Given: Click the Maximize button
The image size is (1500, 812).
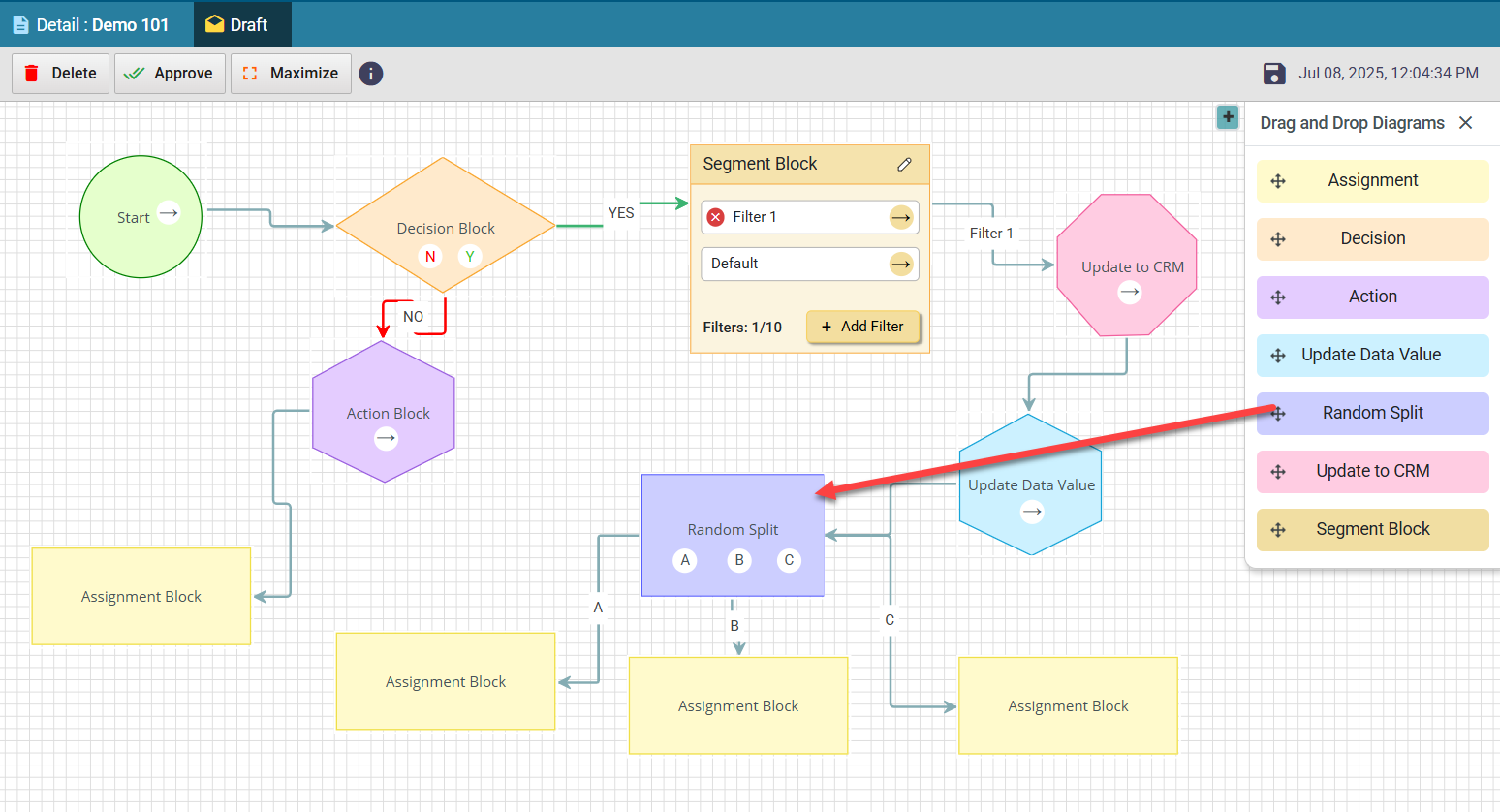Looking at the screenshot, I should click(x=291, y=74).
